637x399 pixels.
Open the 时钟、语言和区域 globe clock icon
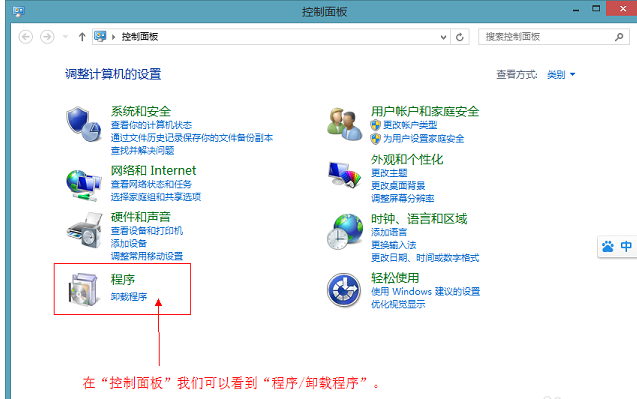344,232
